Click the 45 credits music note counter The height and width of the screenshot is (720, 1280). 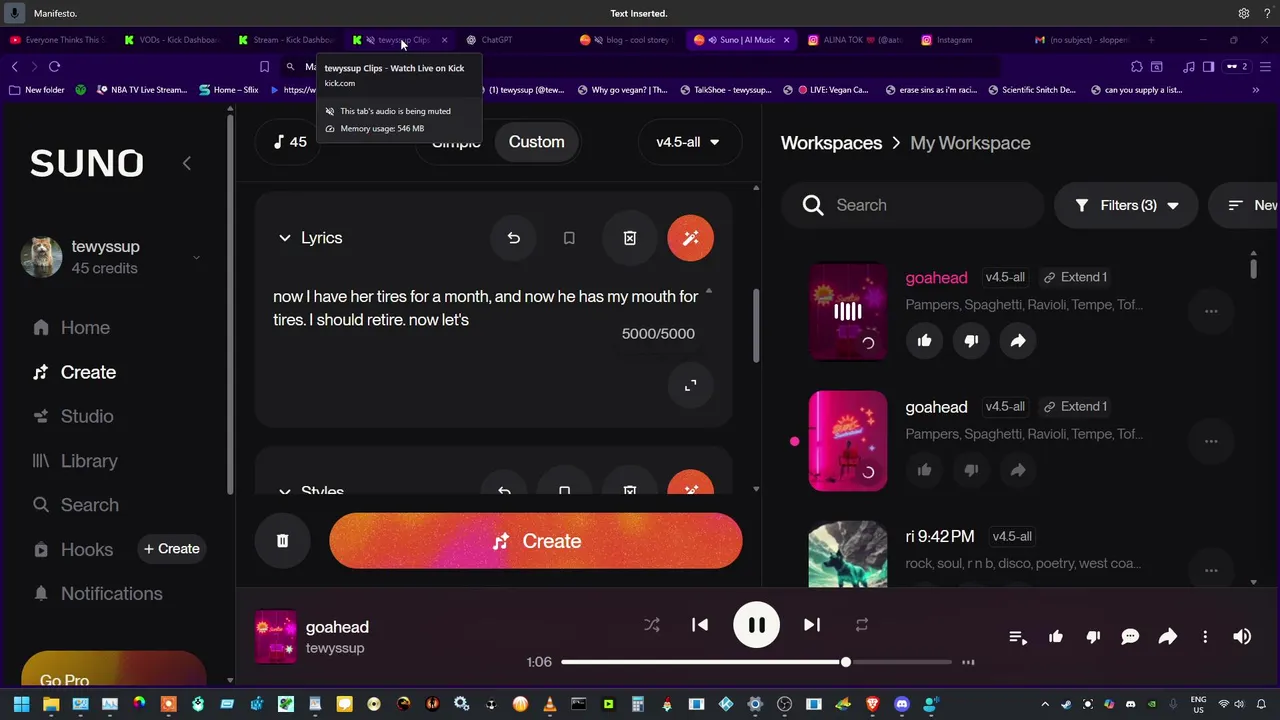289,142
